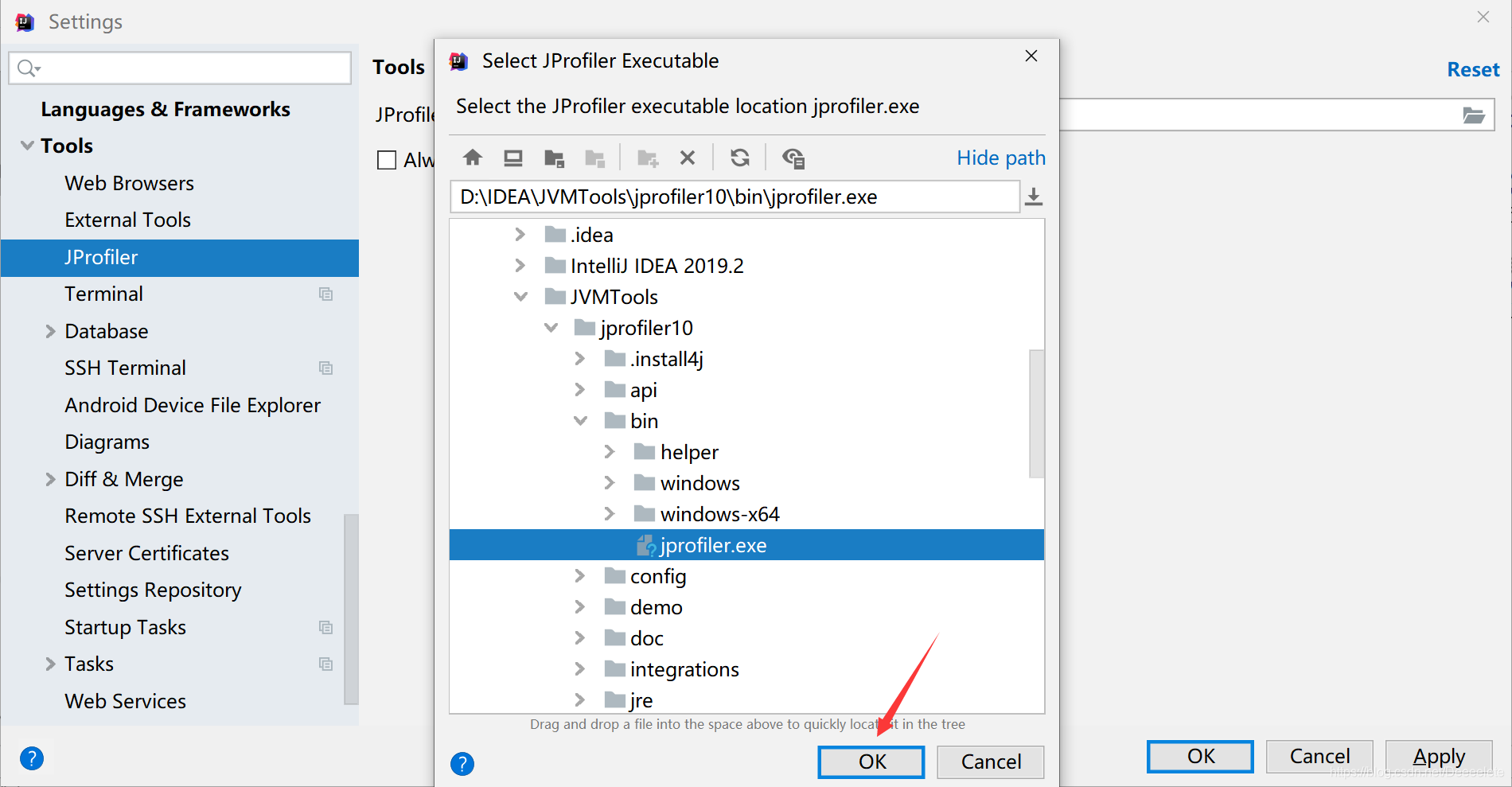Click copy icon beside Tasks
The width and height of the screenshot is (1512, 787).
coord(325,664)
